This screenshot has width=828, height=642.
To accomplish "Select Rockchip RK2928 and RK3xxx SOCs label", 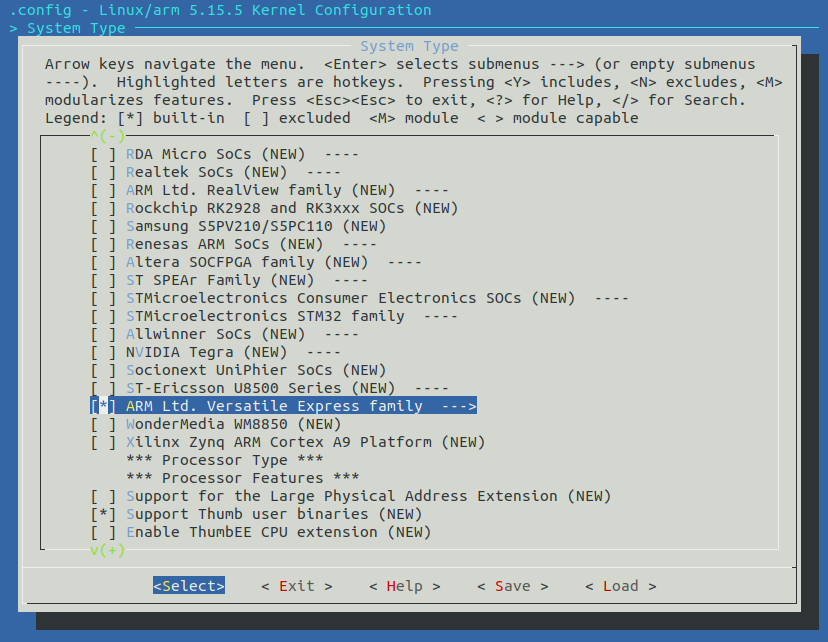I will point(292,208).
